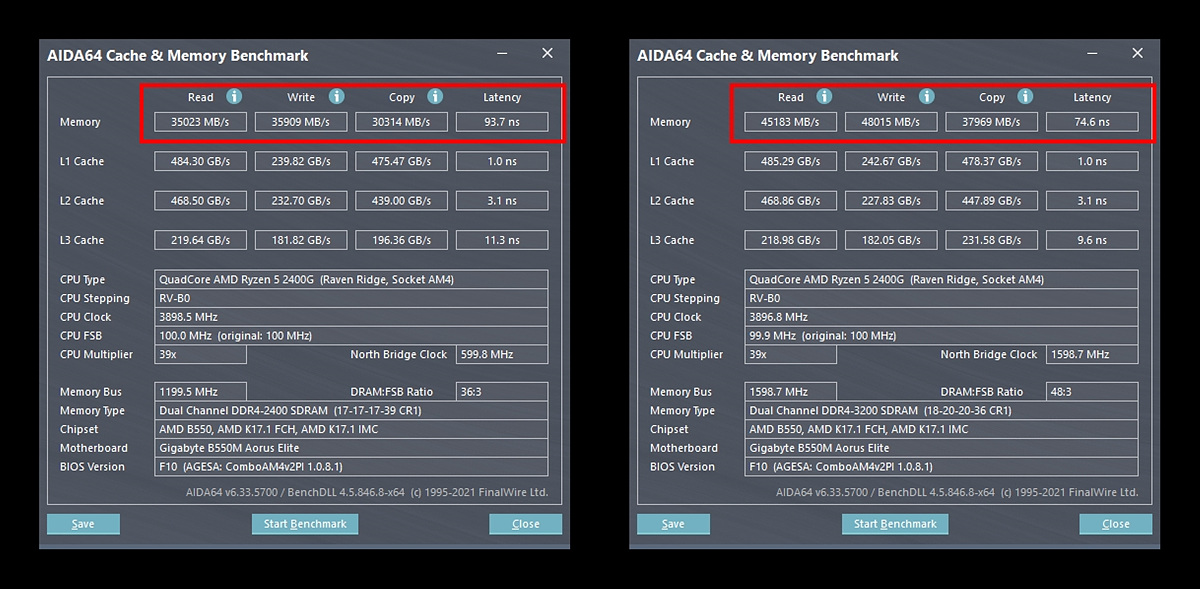Click L2 Cache read 468.86 GB/s
The width and height of the screenshot is (1200, 589).
click(791, 201)
